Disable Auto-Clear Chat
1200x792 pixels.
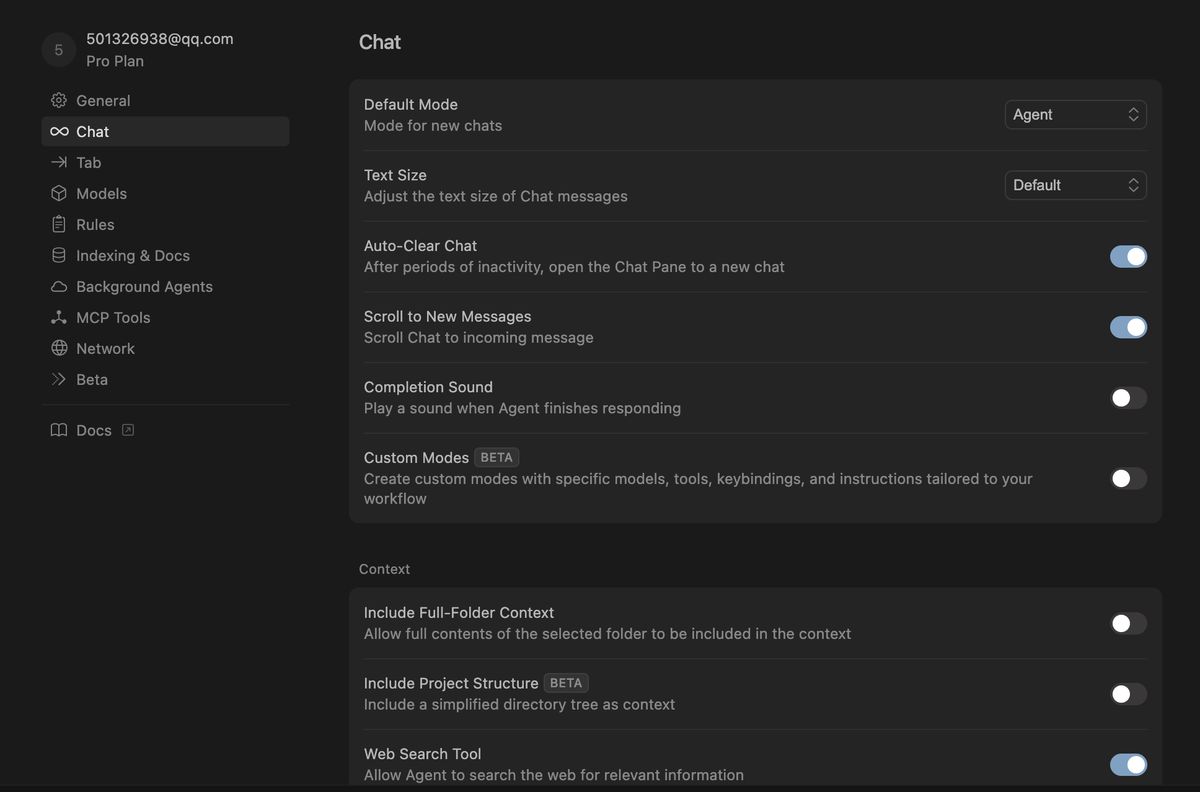tap(1128, 256)
